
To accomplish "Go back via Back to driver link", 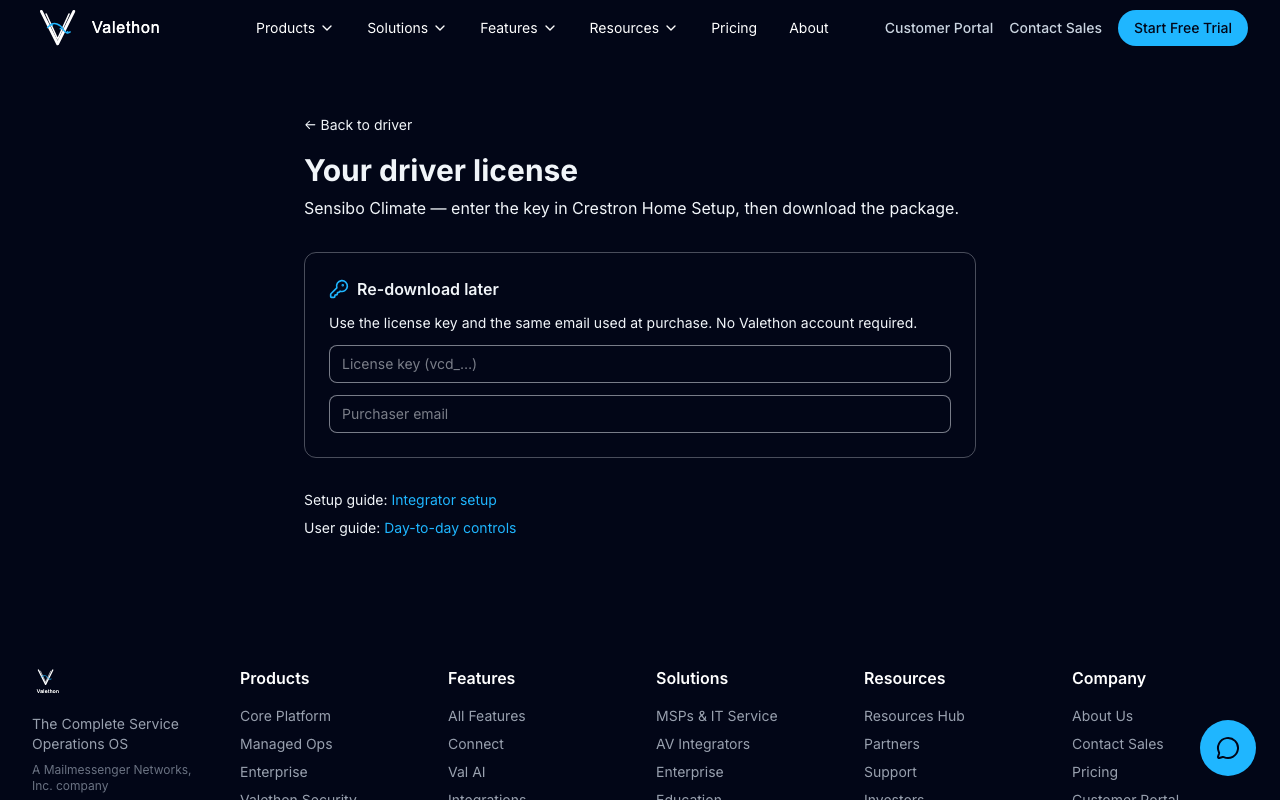I will click(358, 125).
